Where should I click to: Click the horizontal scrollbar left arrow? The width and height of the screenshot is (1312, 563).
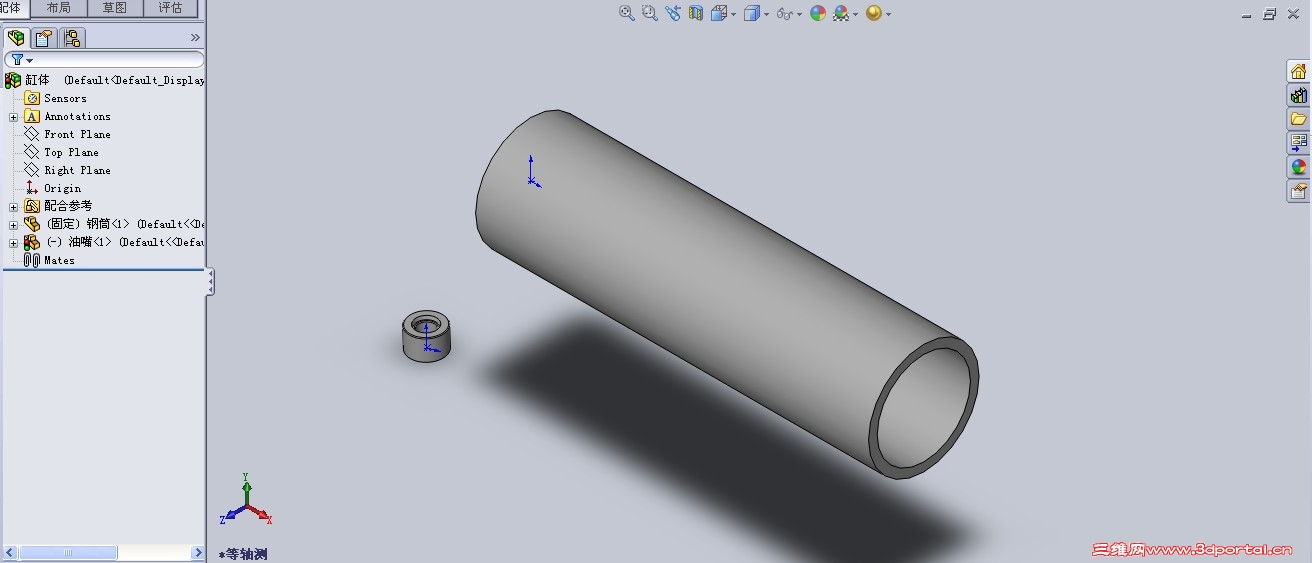(x=11, y=552)
